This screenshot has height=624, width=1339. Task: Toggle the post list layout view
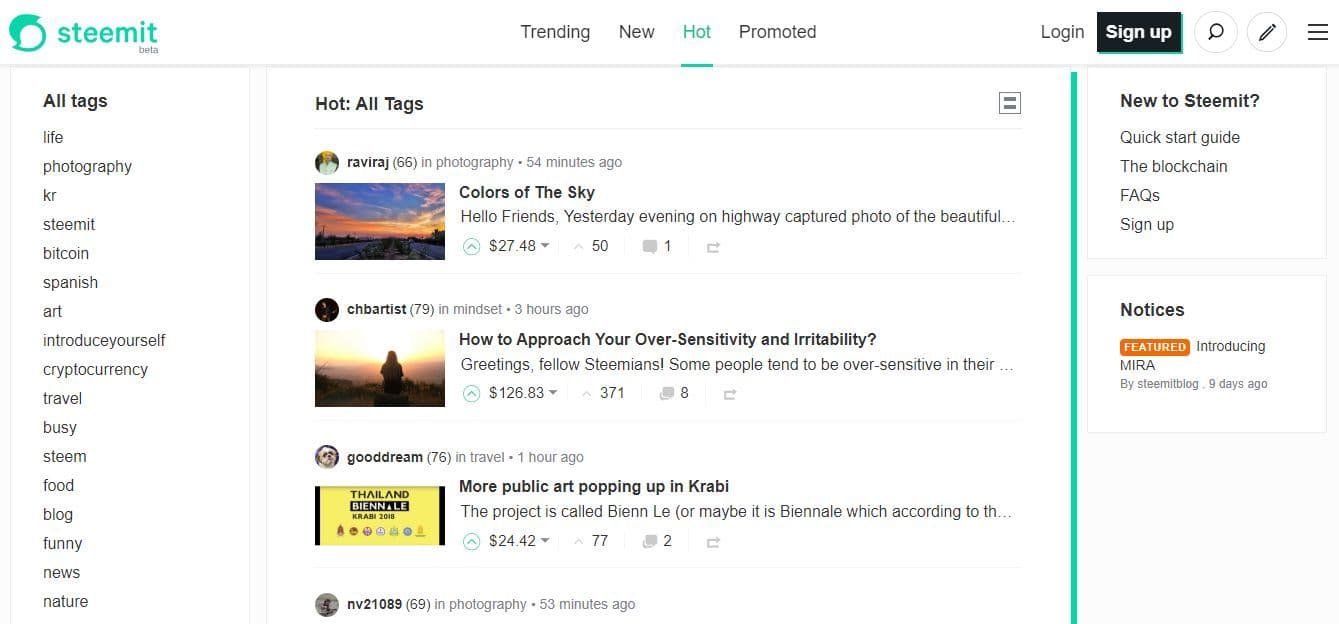1009,103
